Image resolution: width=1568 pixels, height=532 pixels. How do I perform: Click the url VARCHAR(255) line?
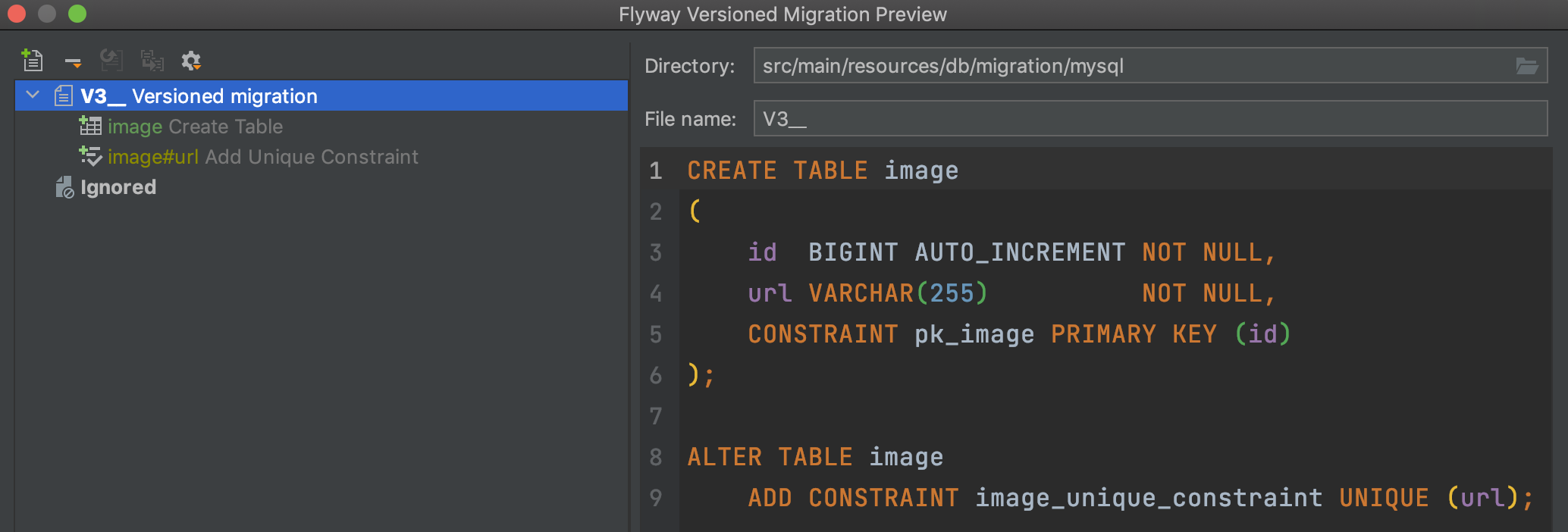point(1011,293)
